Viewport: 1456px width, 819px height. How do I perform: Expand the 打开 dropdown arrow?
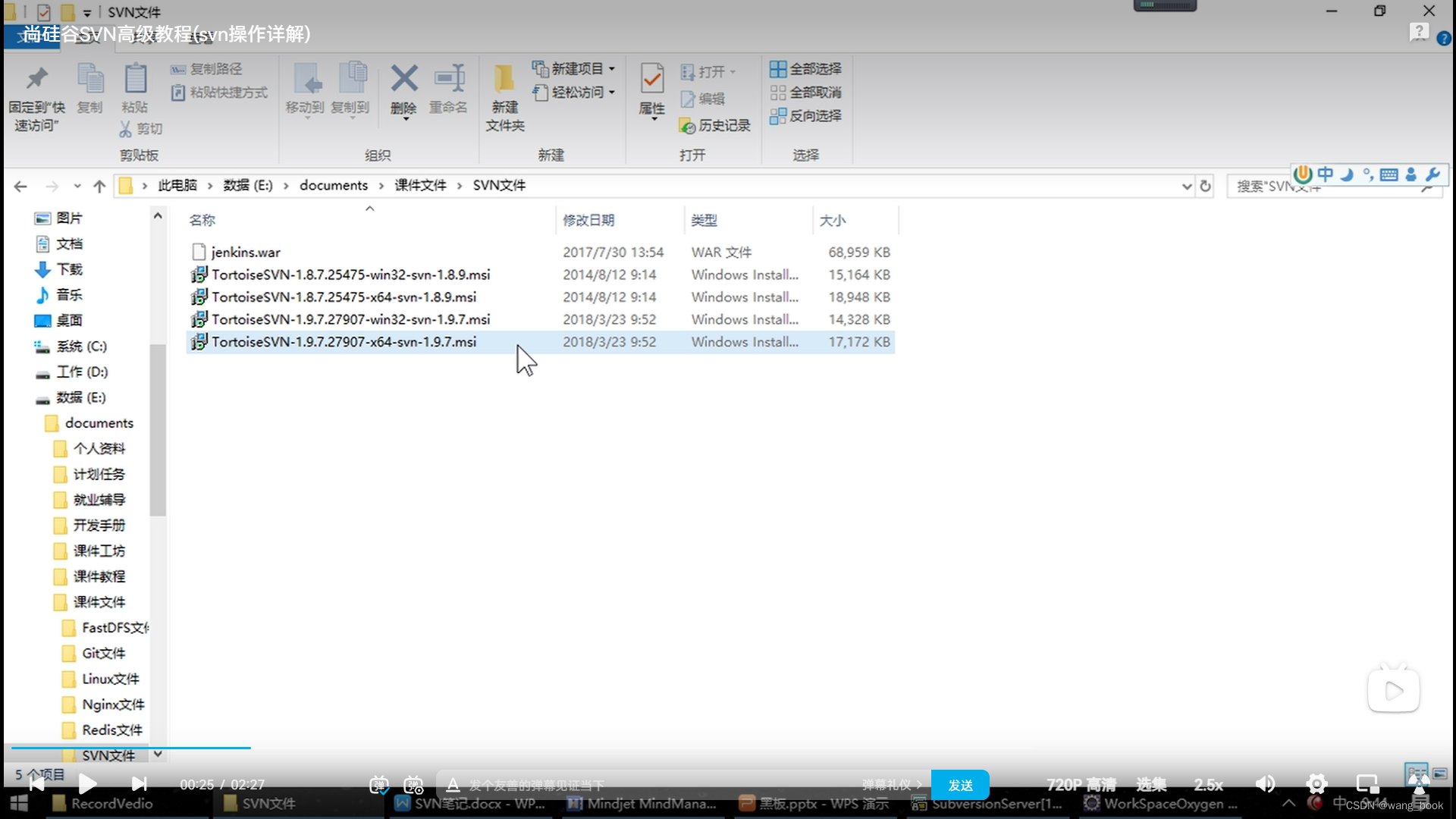733,72
